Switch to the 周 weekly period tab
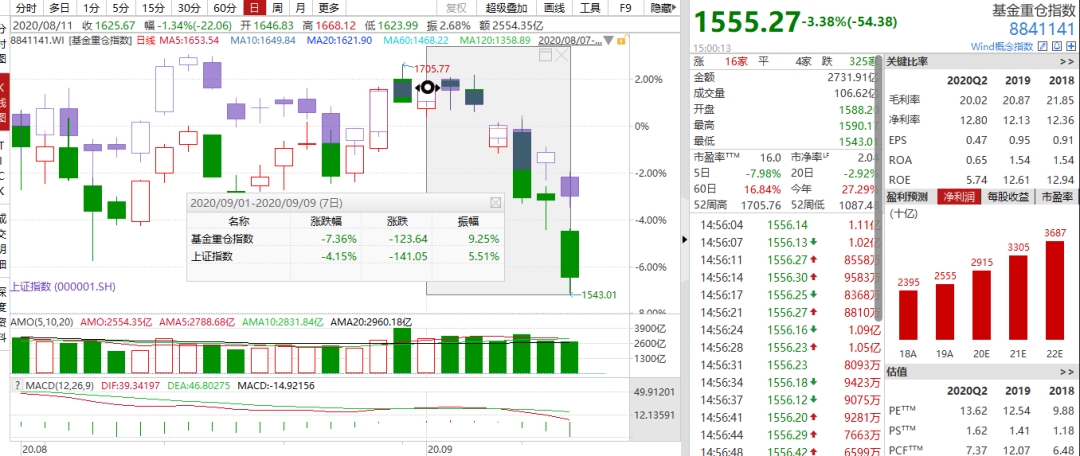The image size is (1080, 456). tap(279, 8)
